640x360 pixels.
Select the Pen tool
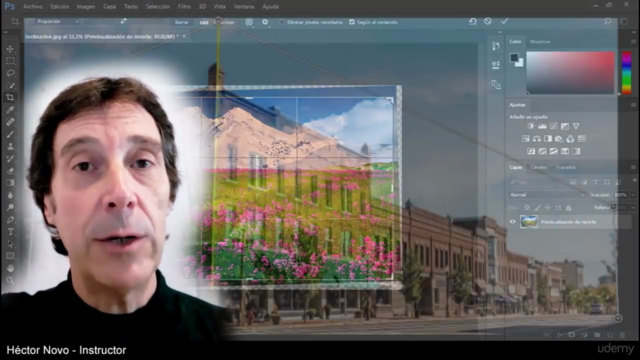tap(10, 220)
